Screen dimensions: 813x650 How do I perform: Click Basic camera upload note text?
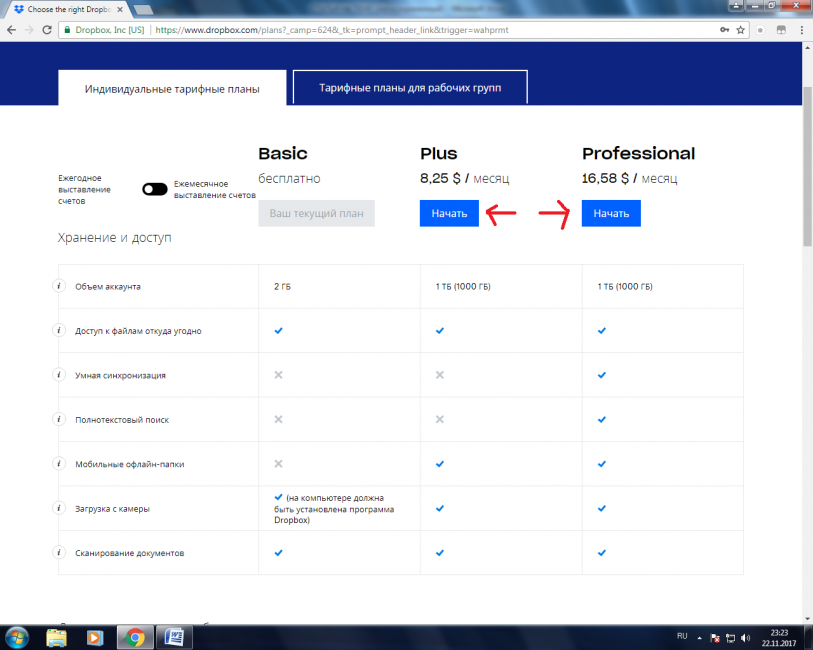[334, 508]
